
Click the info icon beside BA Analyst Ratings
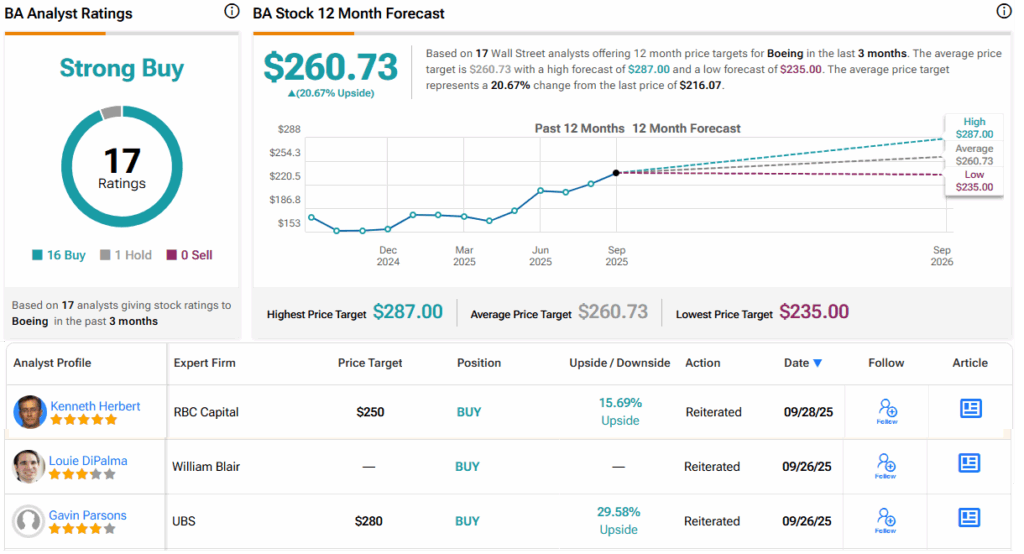coord(232,11)
